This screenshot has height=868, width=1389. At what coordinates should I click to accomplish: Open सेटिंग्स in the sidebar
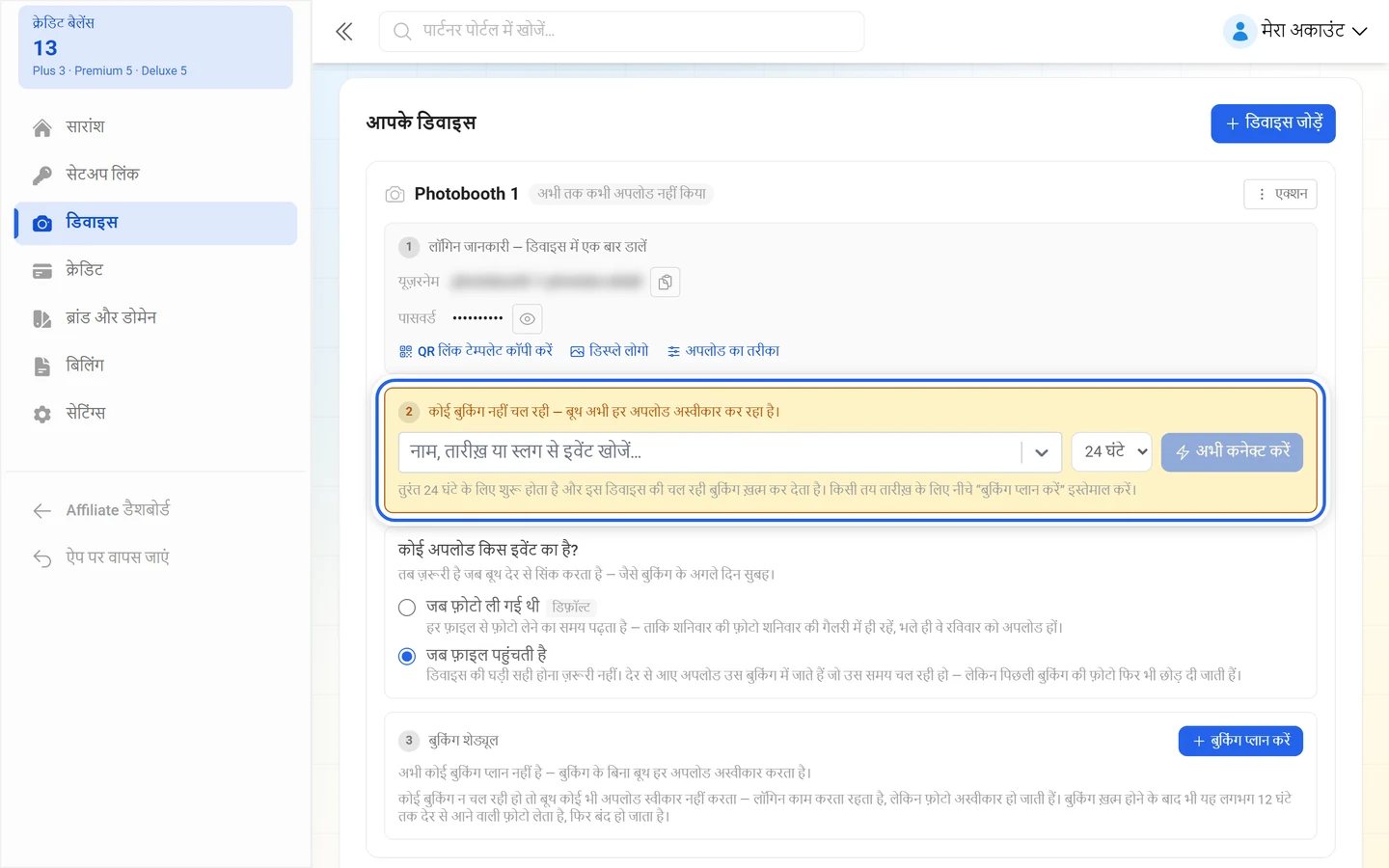pyautogui.click(x=155, y=414)
